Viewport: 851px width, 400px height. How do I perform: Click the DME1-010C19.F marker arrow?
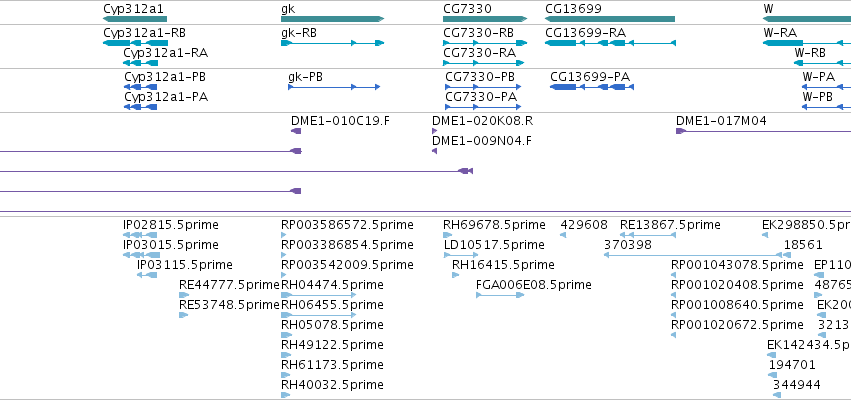click(296, 131)
